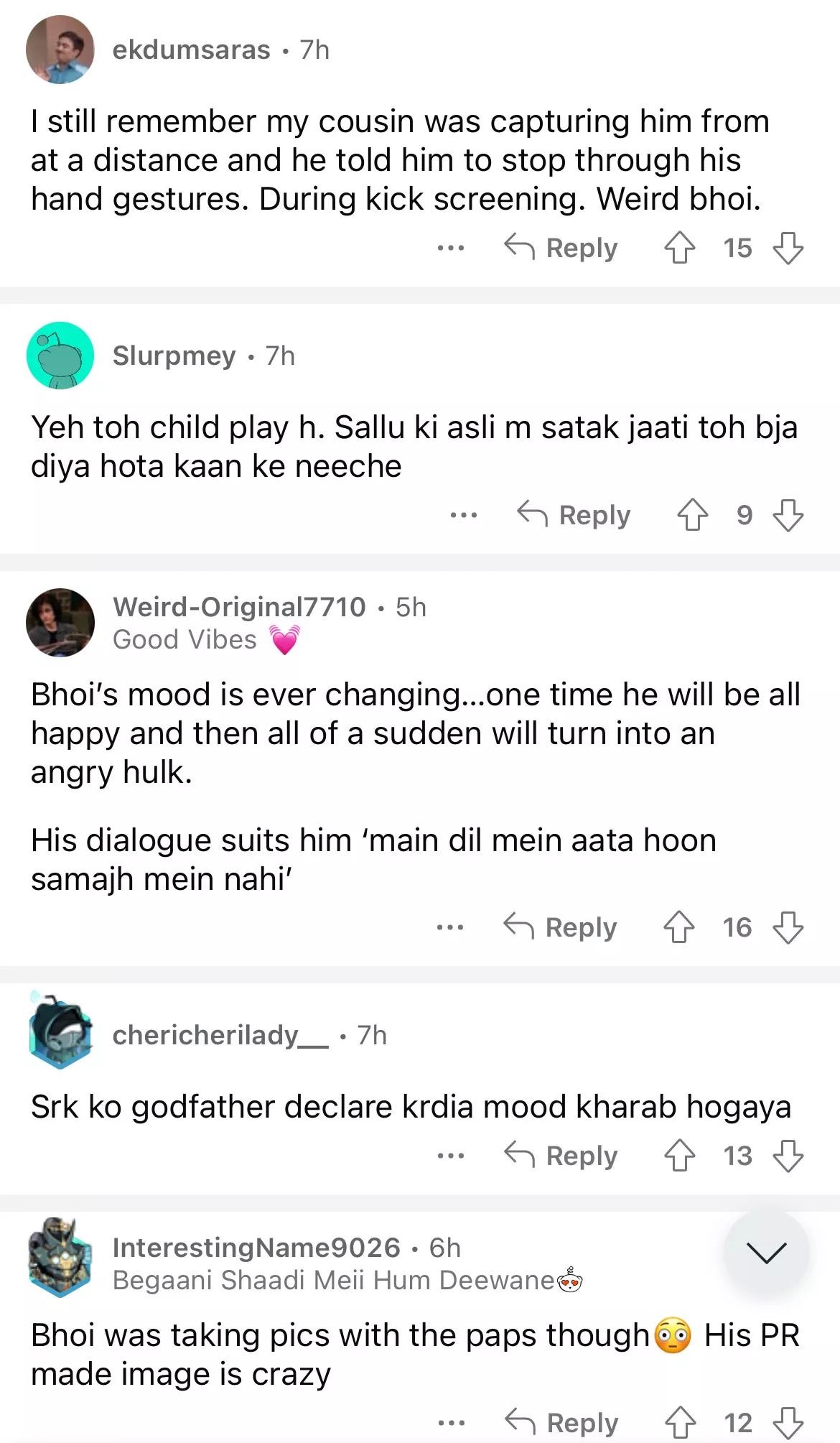Upvote Slurpmey's comment
The image size is (840, 1443).
pyautogui.click(x=692, y=515)
